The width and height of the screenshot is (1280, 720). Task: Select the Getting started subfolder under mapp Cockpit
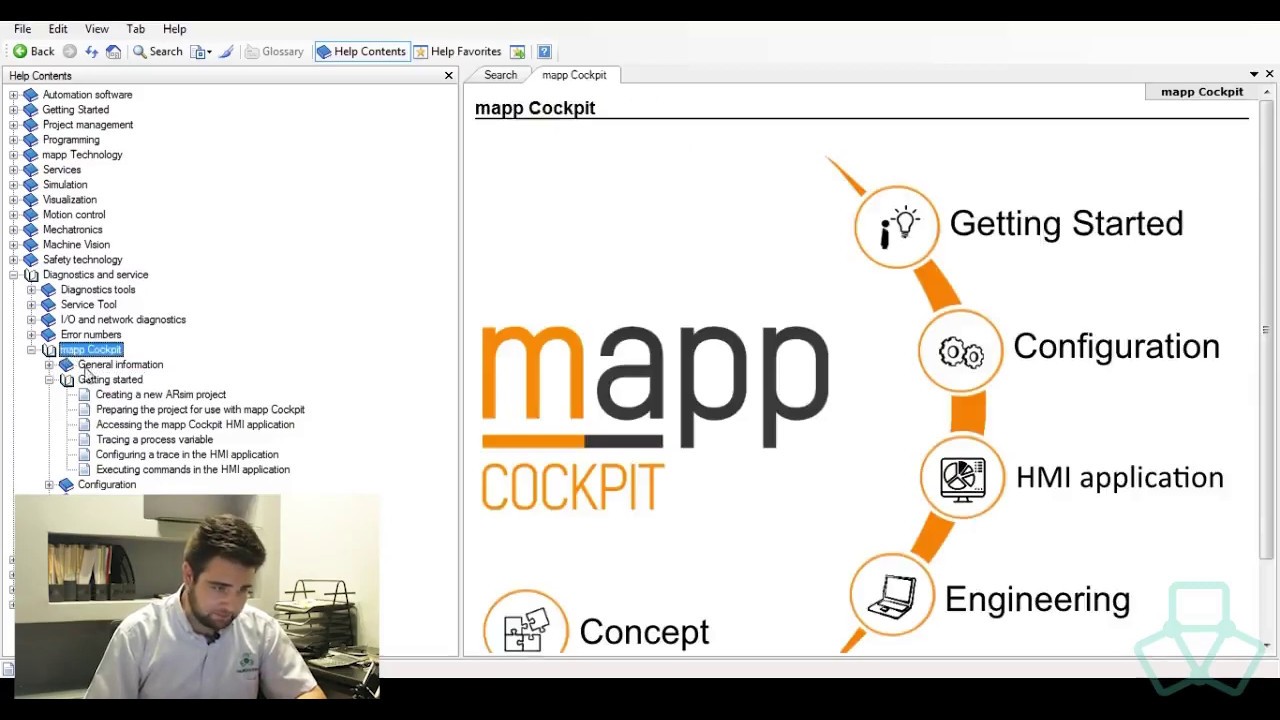tap(110, 380)
